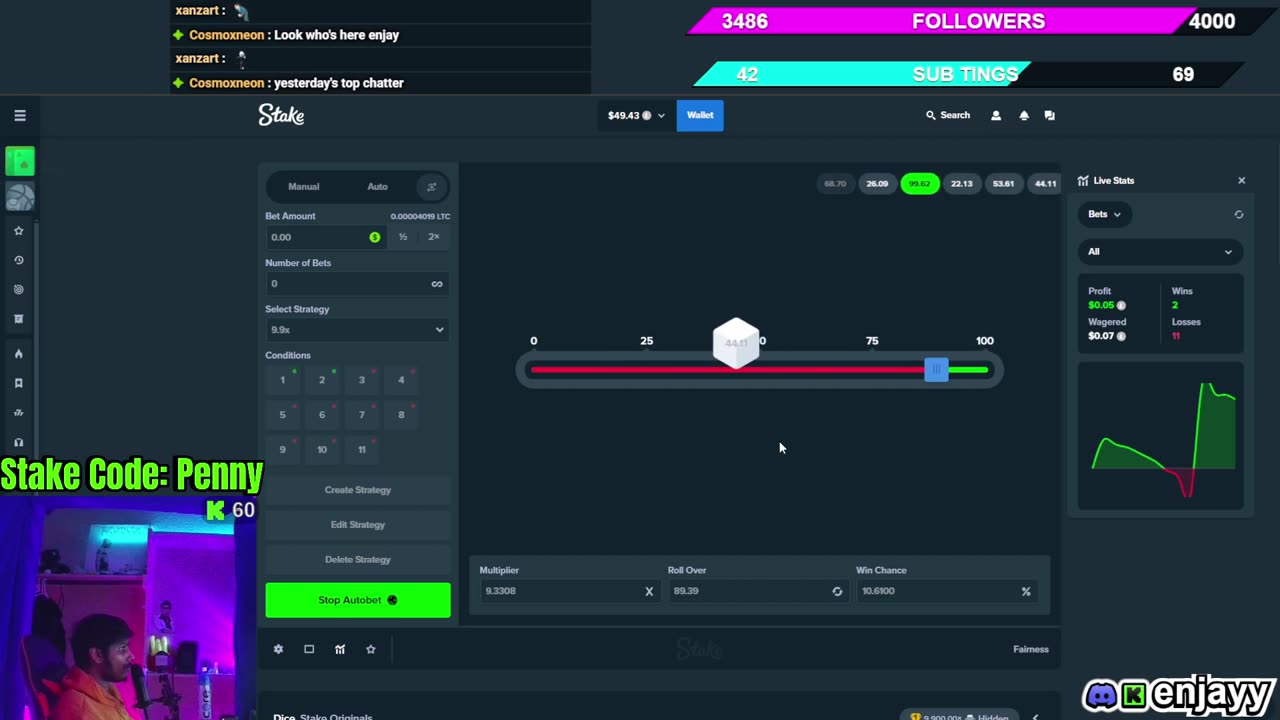Image resolution: width=1280 pixels, height=720 pixels.
Task: Open the slots 777 icon in the sidebar
Action: 18,412
